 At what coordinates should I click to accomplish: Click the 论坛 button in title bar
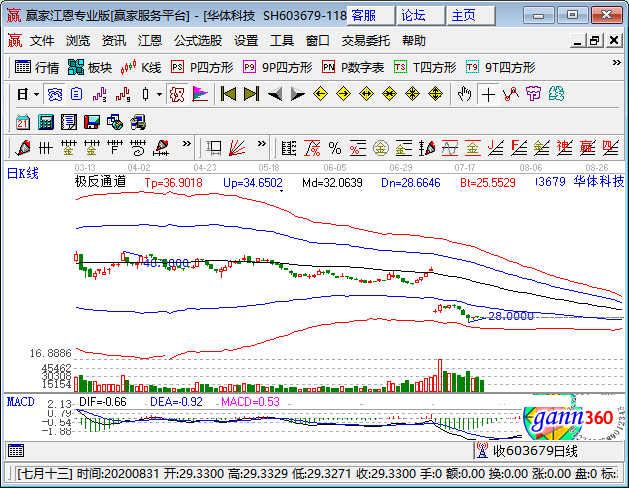(421, 16)
